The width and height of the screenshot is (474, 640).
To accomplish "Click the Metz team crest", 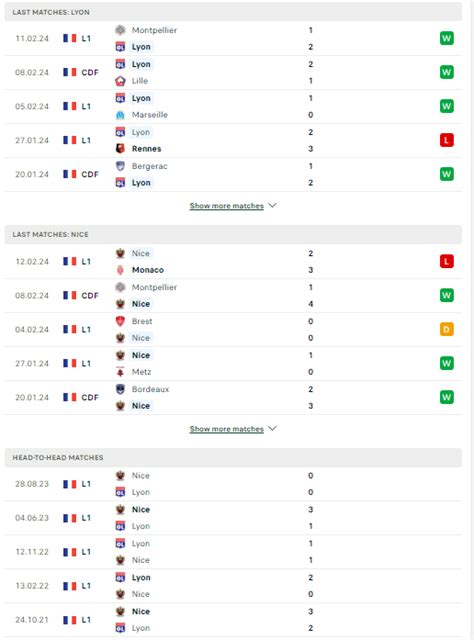I will (120, 372).
